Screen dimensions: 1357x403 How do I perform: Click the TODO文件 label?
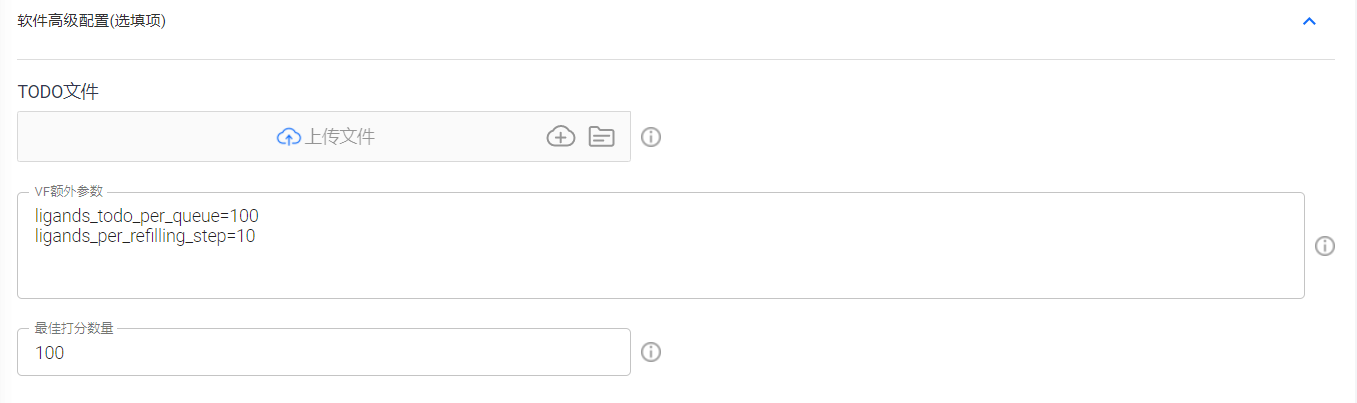58,92
